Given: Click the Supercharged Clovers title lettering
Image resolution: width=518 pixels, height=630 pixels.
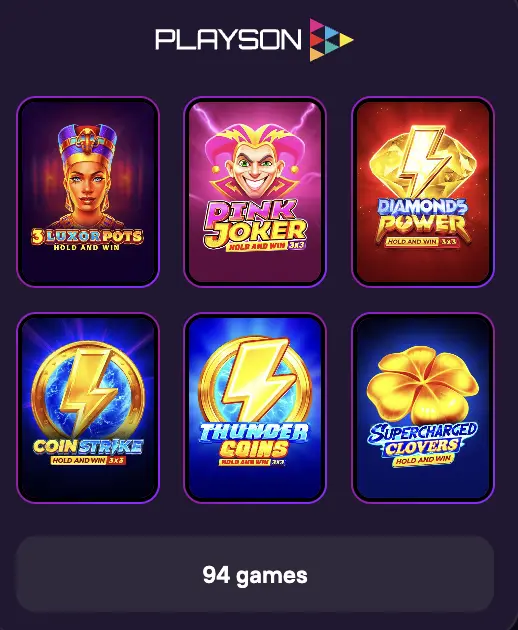Looking at the screenshot, I should click(x=422, y=439).
